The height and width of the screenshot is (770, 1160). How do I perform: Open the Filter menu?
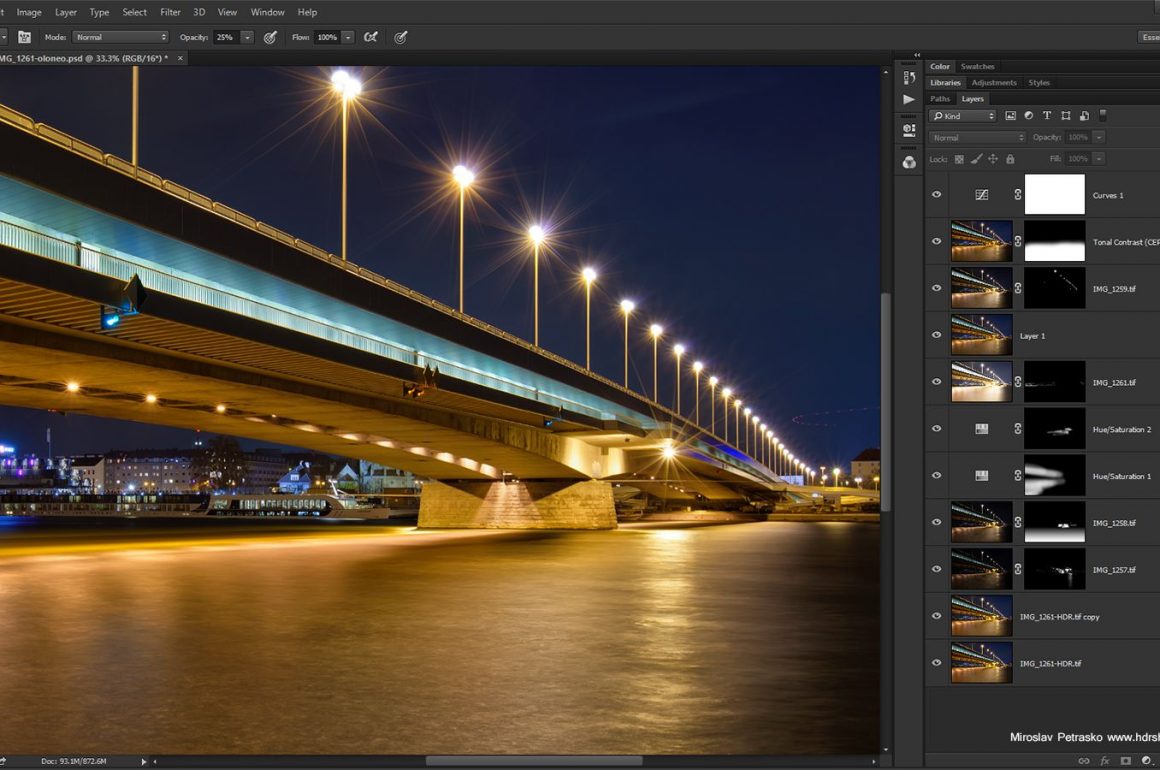pyautogui.click(x=171, y=12)
